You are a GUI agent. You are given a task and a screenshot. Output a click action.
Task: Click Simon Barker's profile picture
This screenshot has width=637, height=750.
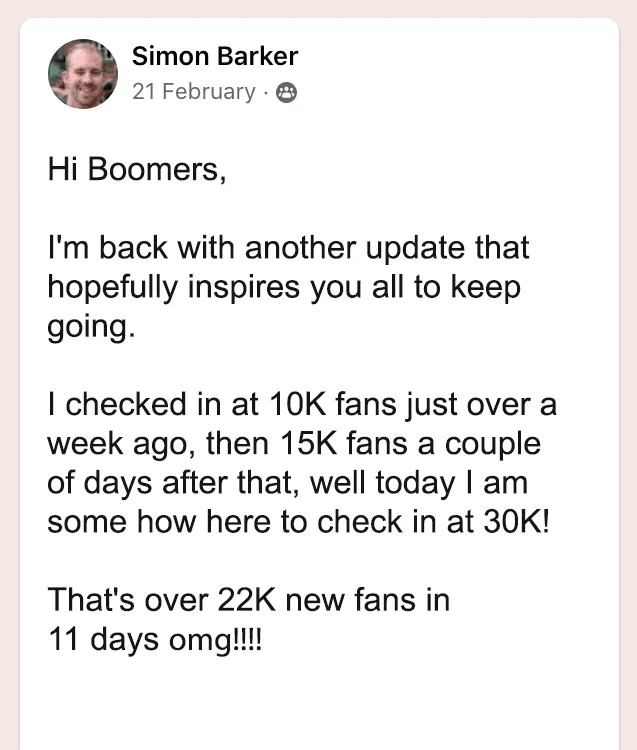click(83, 74)
